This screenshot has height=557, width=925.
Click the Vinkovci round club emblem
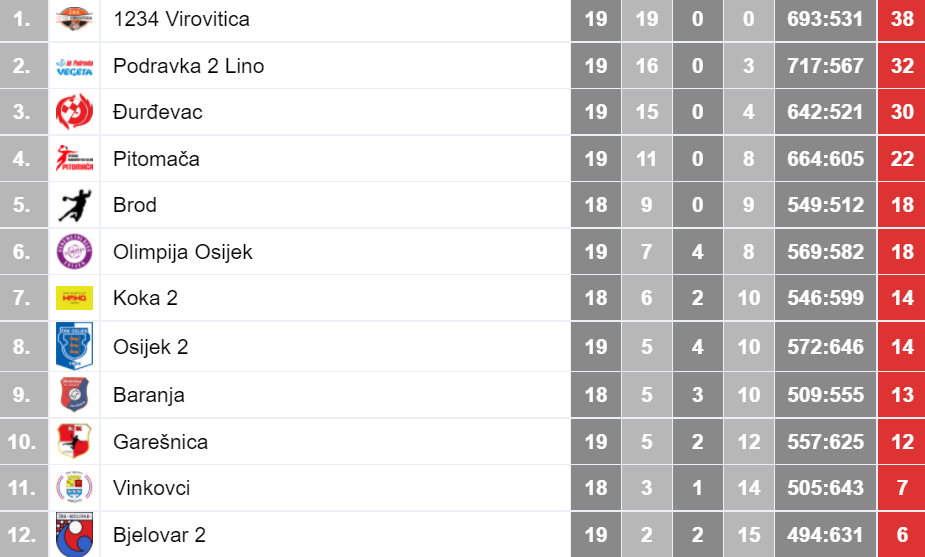[74, 487]
